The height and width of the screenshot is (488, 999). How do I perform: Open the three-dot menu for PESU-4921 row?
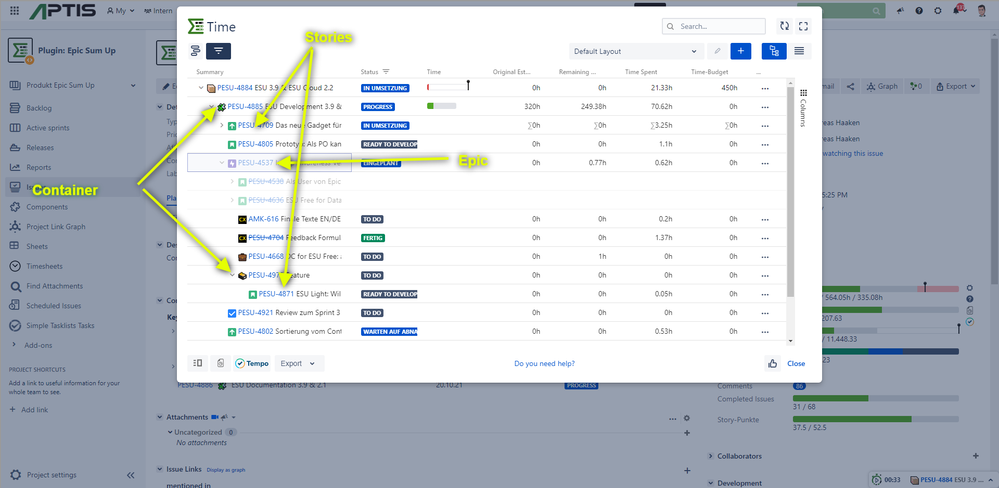(765, 313)
